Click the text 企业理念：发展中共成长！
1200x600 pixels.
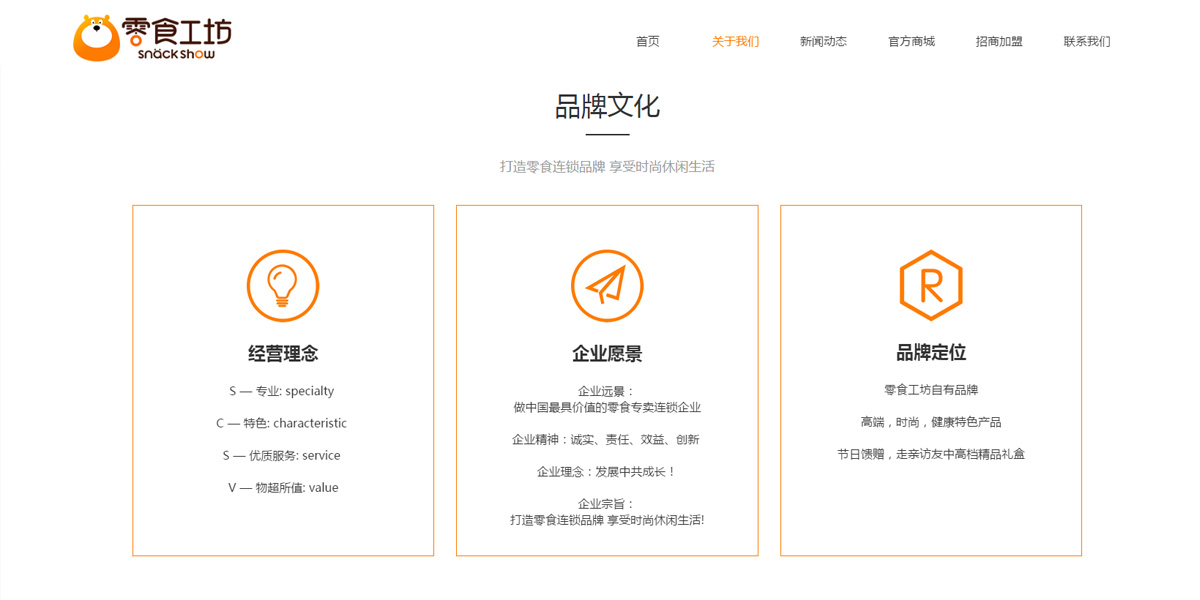coord(607,471)
